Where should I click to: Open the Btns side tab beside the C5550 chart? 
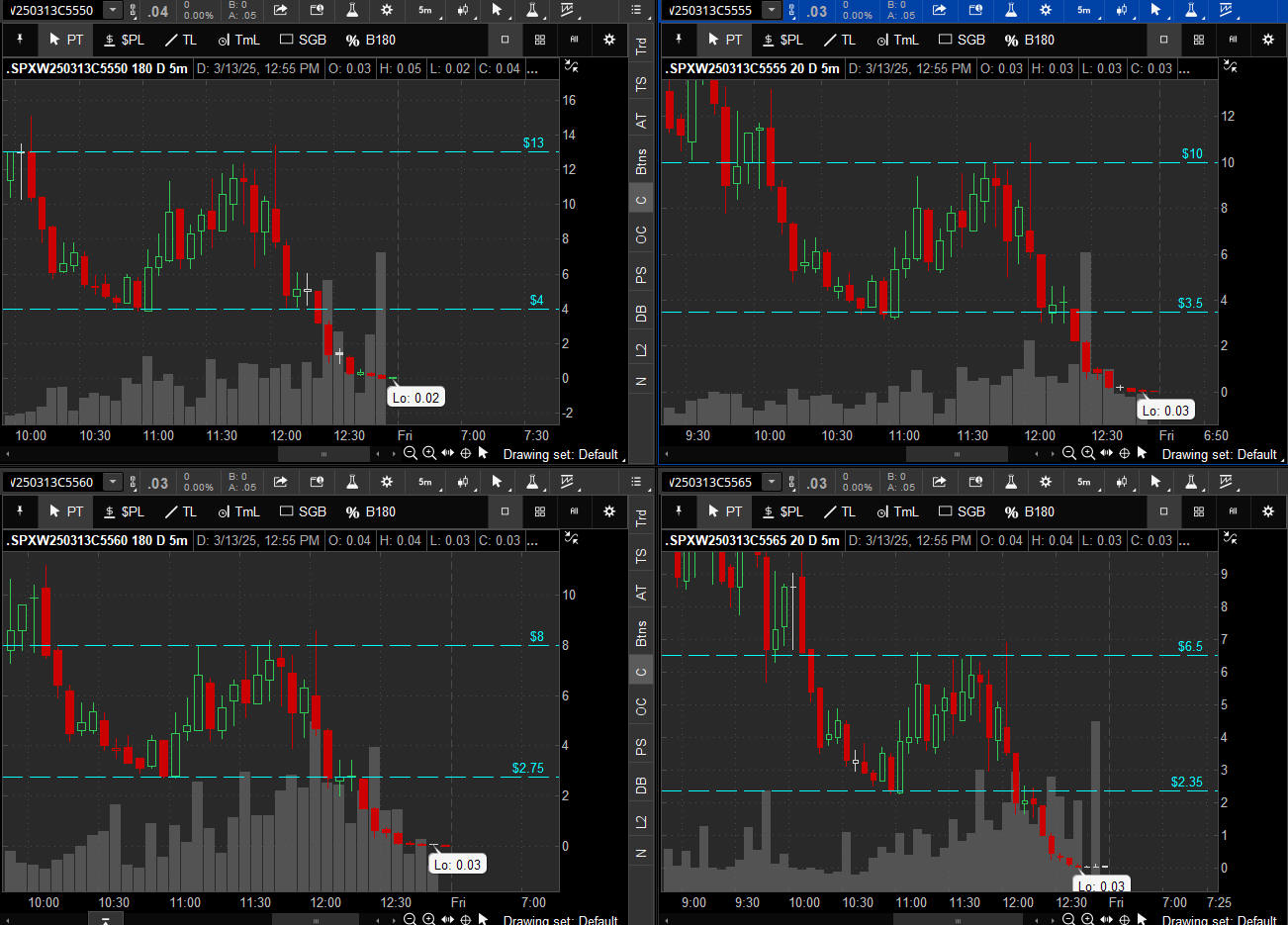(641, 161)
